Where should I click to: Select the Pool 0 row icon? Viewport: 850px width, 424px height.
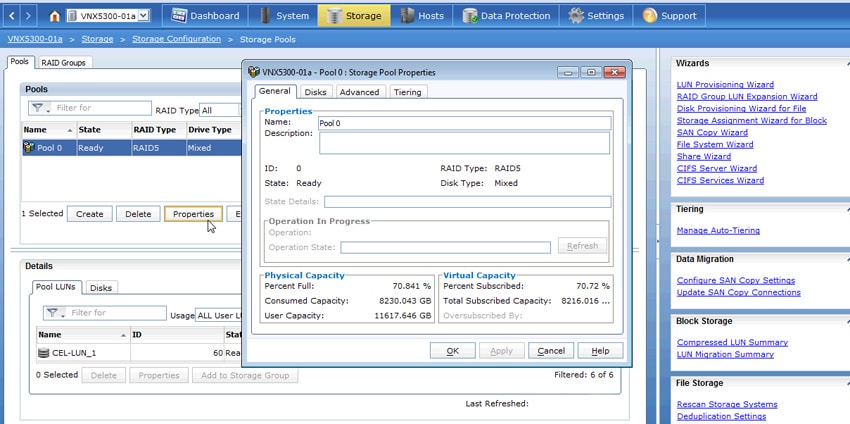coord(29,147)
